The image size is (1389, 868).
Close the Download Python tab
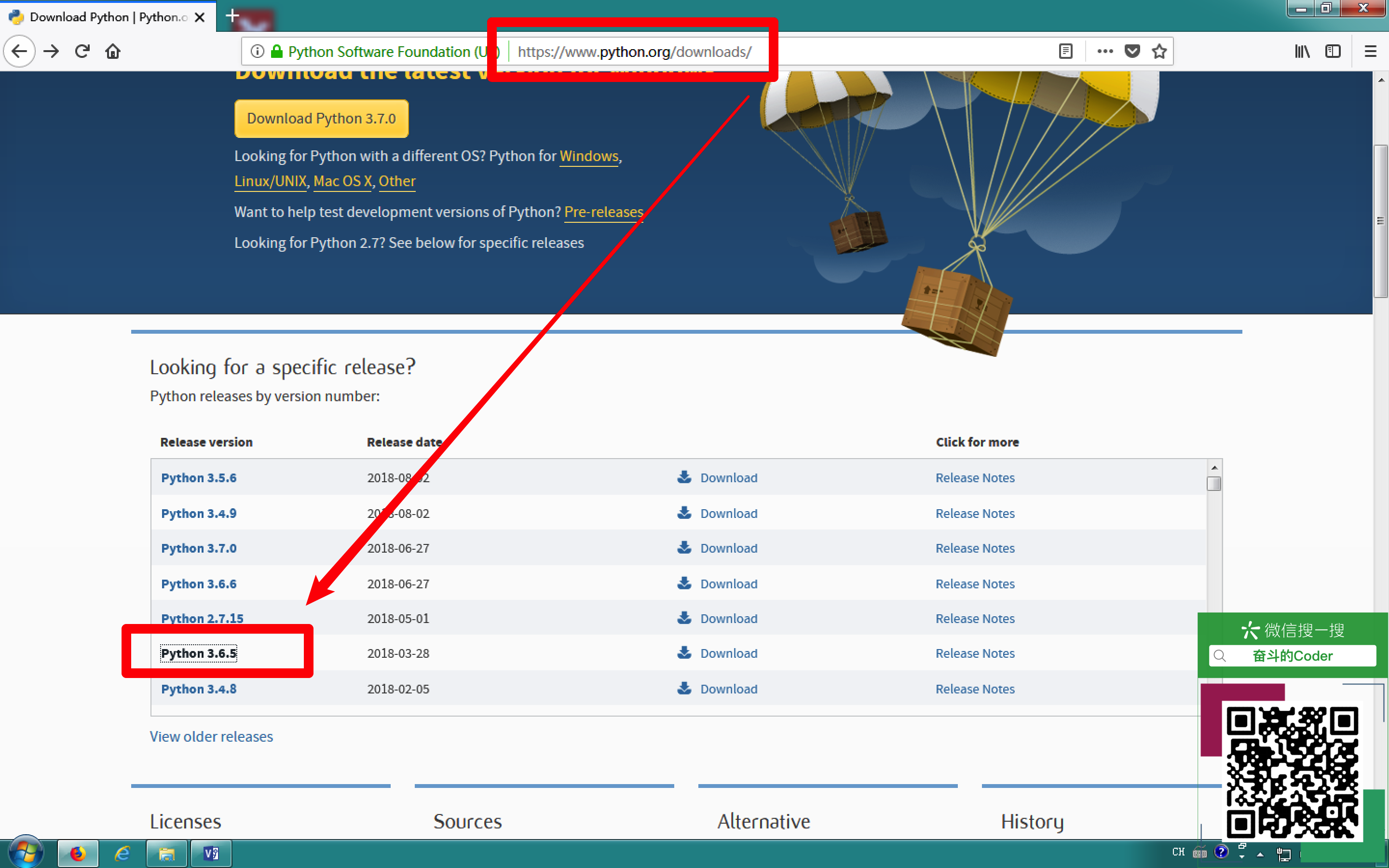(x=200, y=17)
